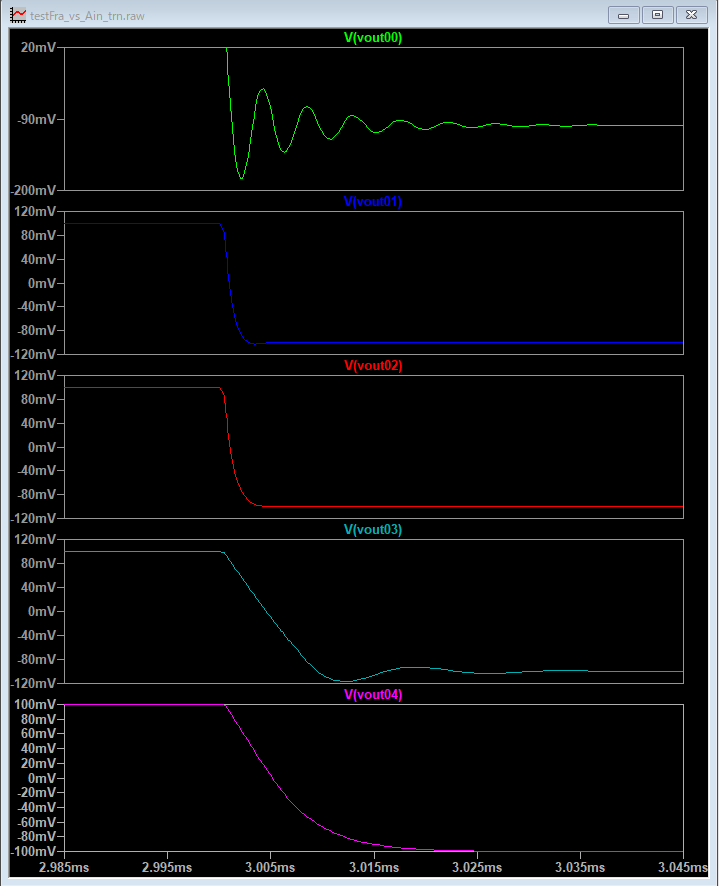Click the -120mV axis label of vout02 pane

point(33,518)
